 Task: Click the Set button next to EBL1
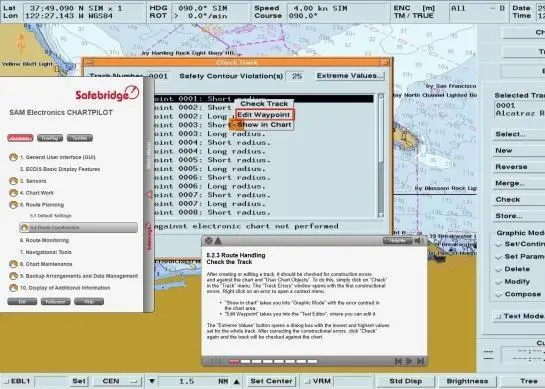pos(79,381)
